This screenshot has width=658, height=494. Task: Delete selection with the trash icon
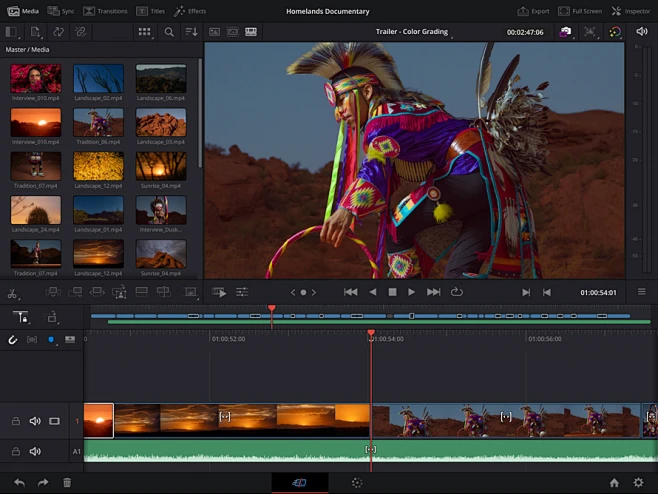click(x=67, y=482)
